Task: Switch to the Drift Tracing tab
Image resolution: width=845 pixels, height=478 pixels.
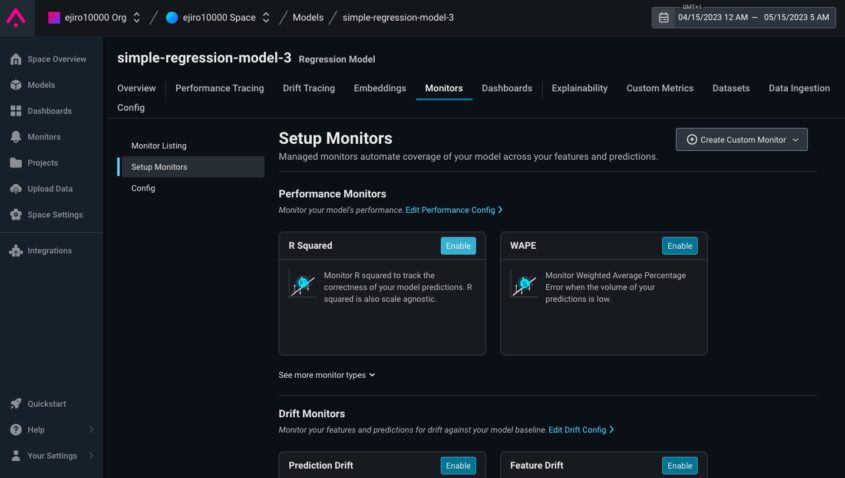Action: 308,88
